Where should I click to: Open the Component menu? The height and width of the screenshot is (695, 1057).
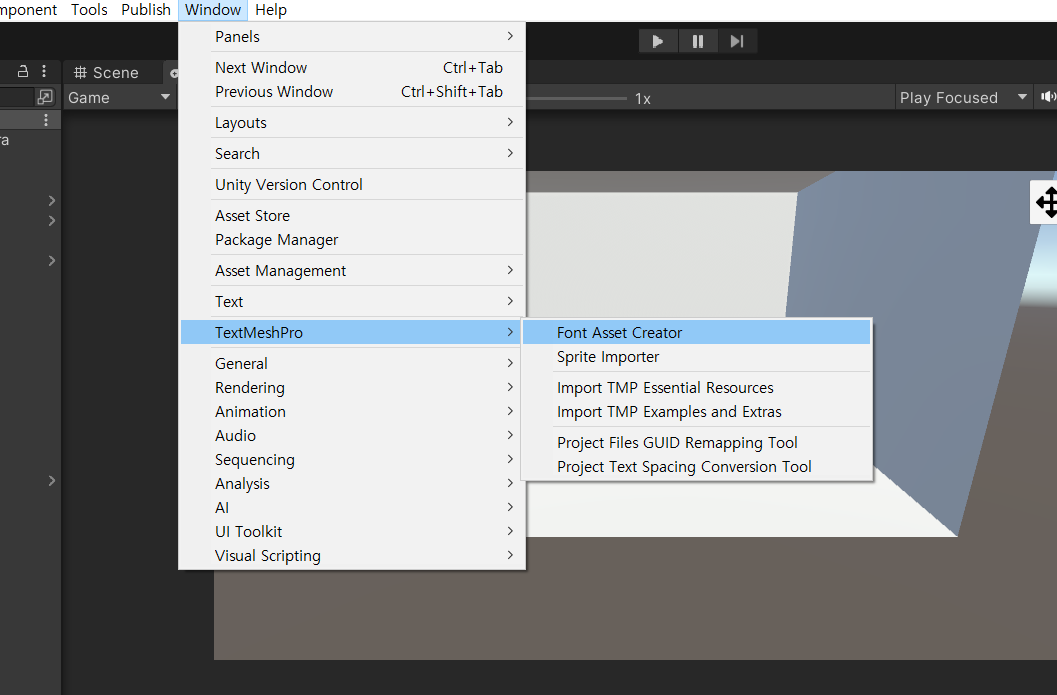(x=28, y=10)
